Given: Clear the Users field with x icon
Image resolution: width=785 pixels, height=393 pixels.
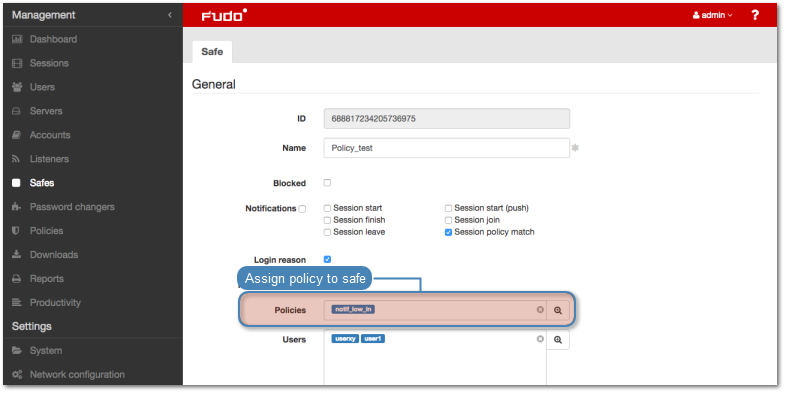Looking at the screenshot, I should (x=540, y=339).
